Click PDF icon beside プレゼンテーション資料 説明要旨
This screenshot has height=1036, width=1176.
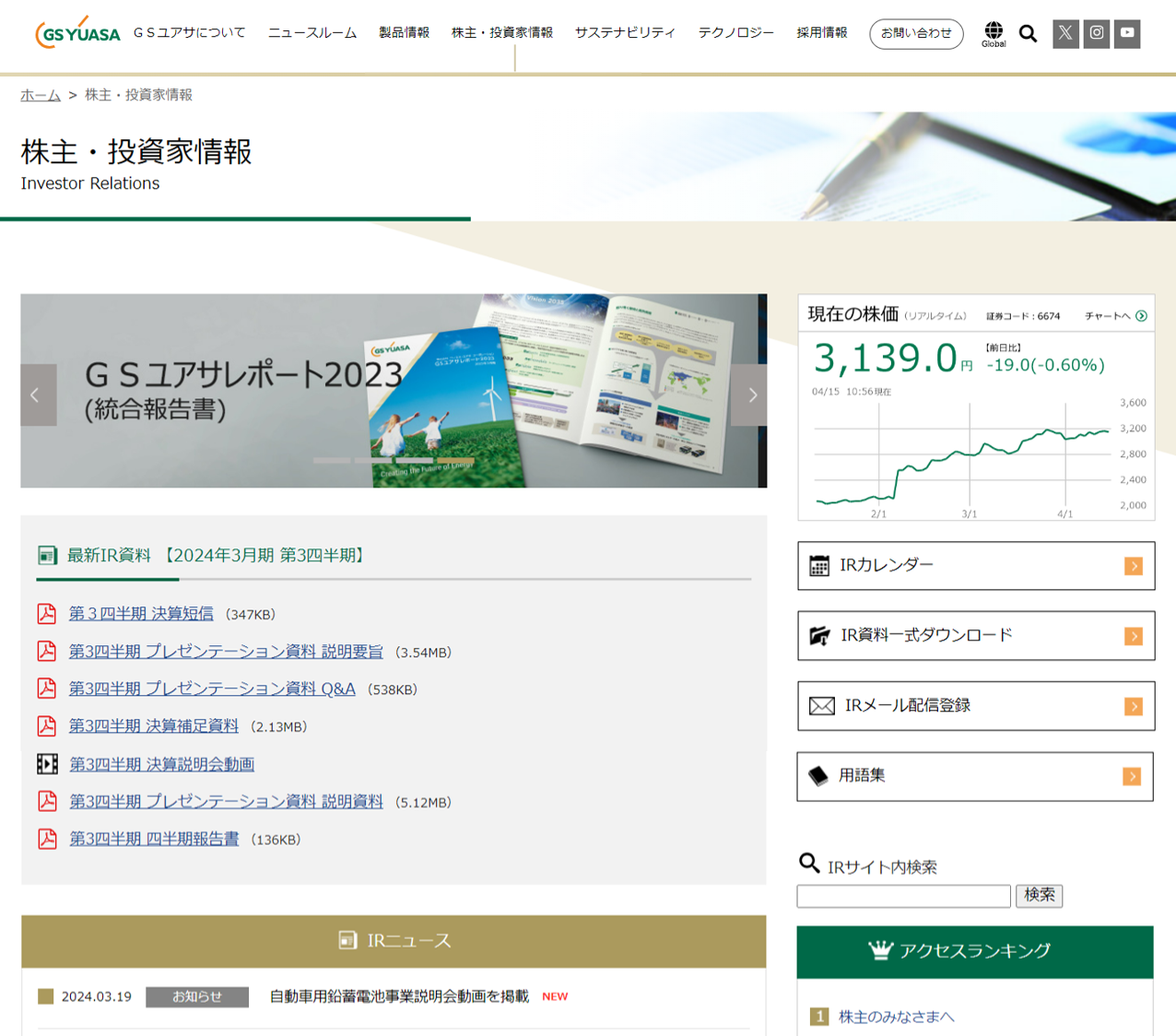pyautogui.click(x=46, y=651)
